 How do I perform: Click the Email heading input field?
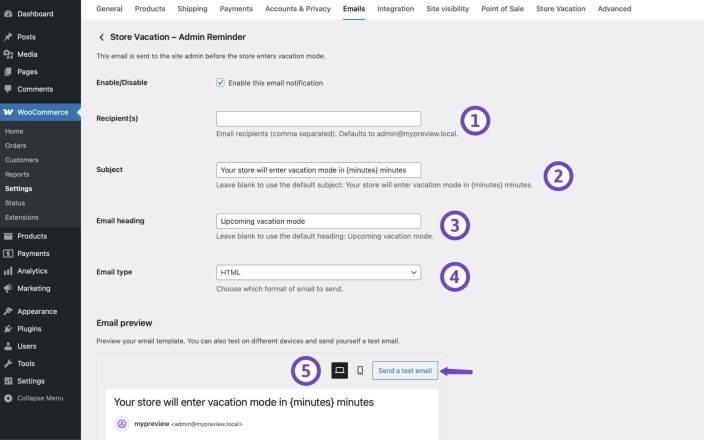[318, 221]
